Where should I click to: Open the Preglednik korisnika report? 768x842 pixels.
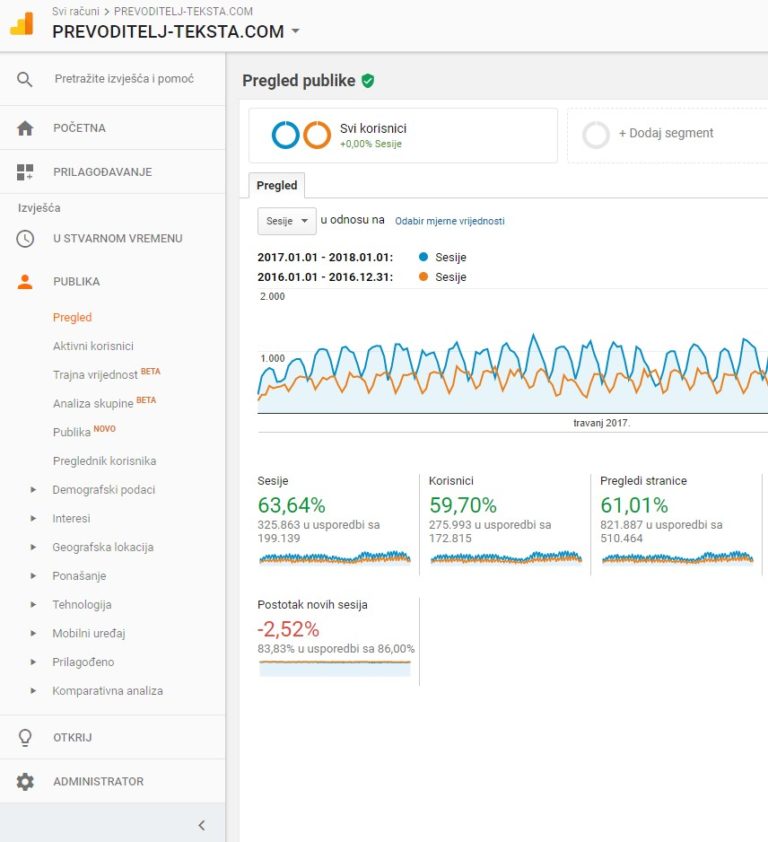104,461
